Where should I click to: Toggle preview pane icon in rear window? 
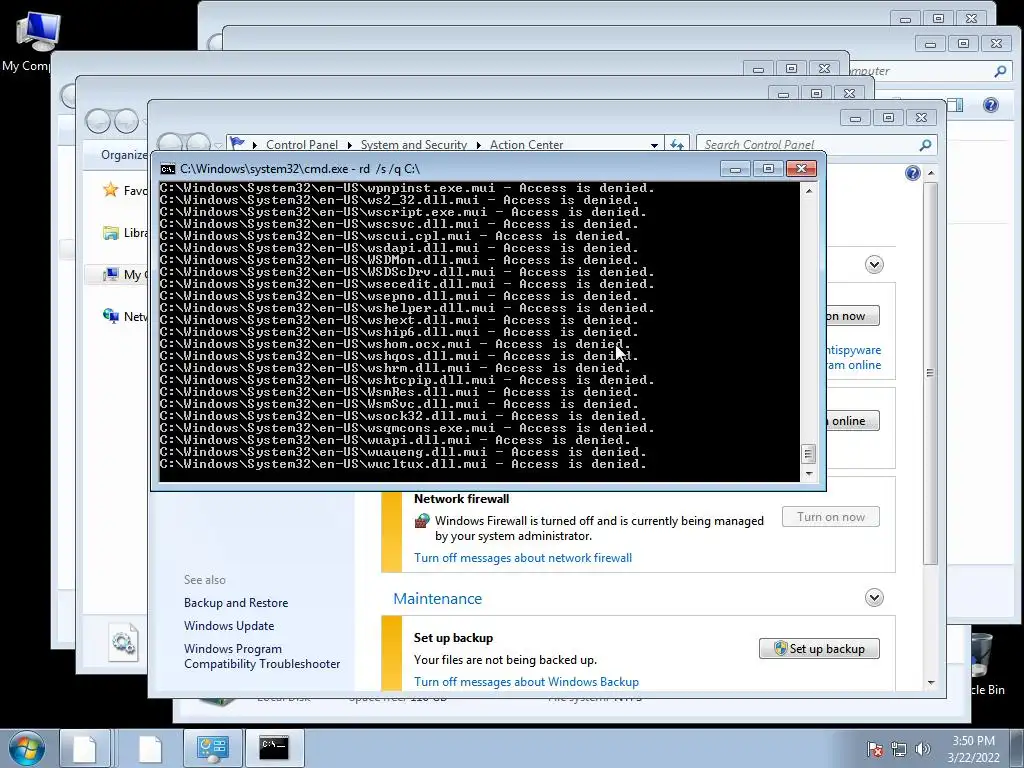[x=955, y=105]
